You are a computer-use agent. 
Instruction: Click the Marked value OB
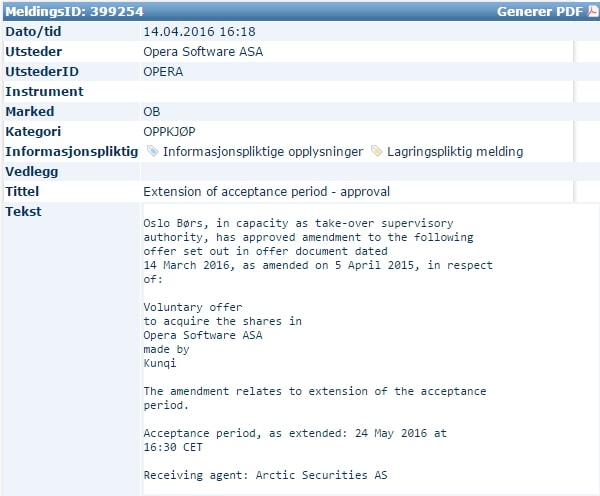point(152,111)
